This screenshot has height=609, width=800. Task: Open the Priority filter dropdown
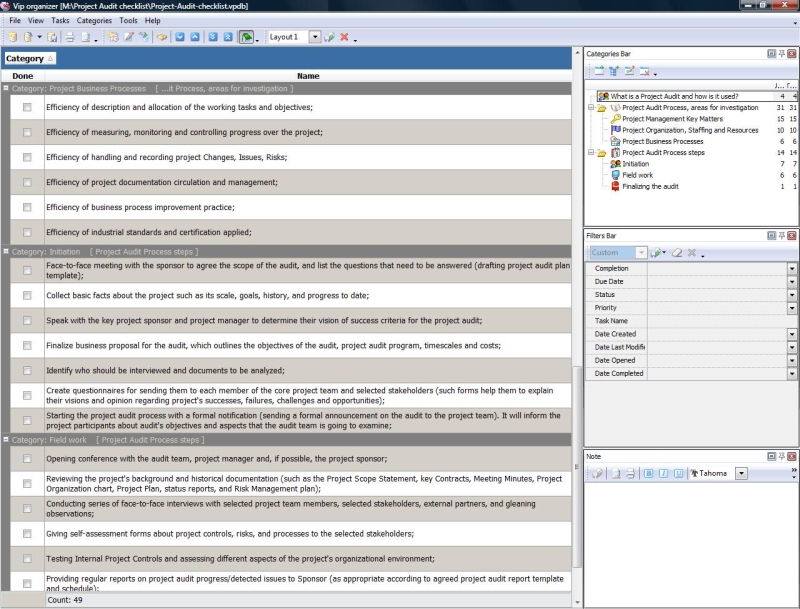(x=792, y=308)
